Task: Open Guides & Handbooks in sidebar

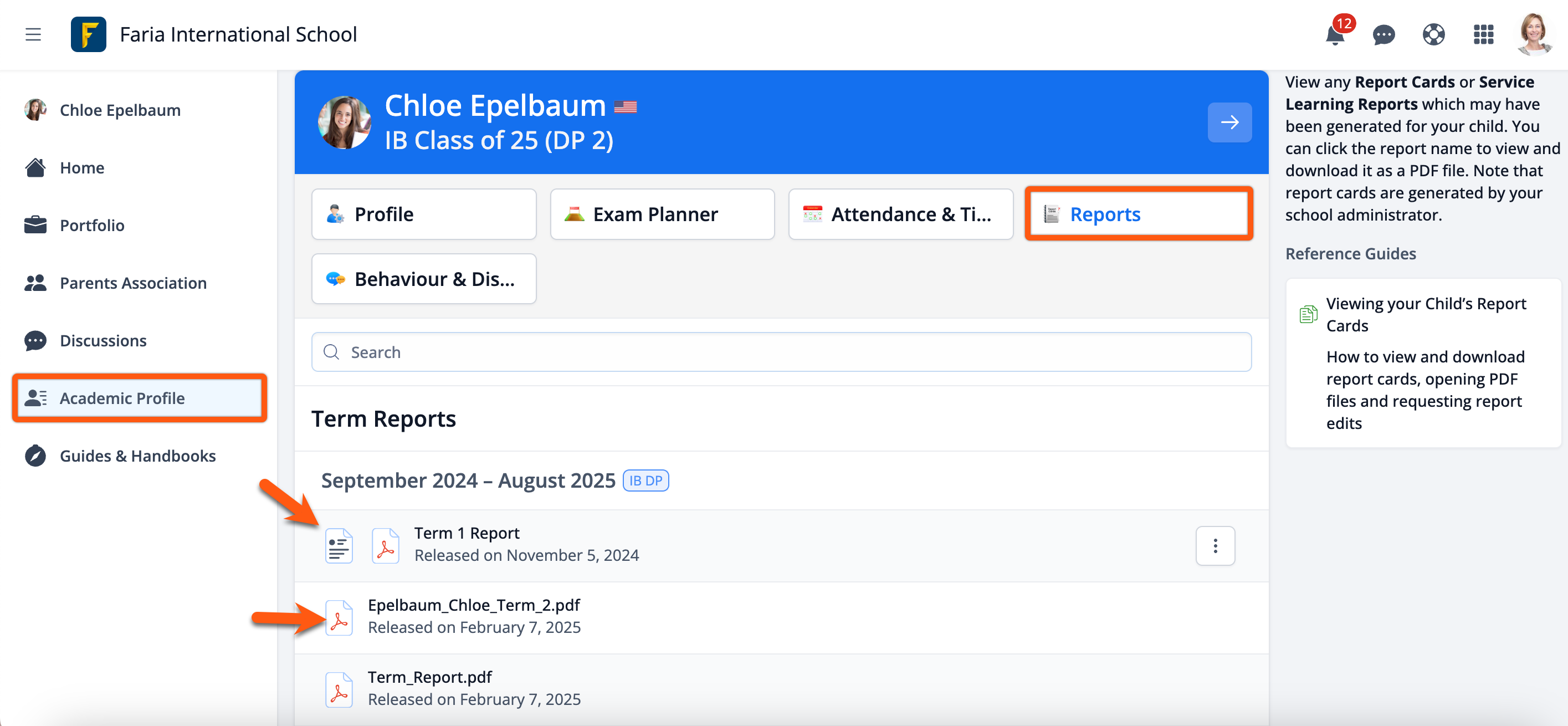Action: click(137, 456)
